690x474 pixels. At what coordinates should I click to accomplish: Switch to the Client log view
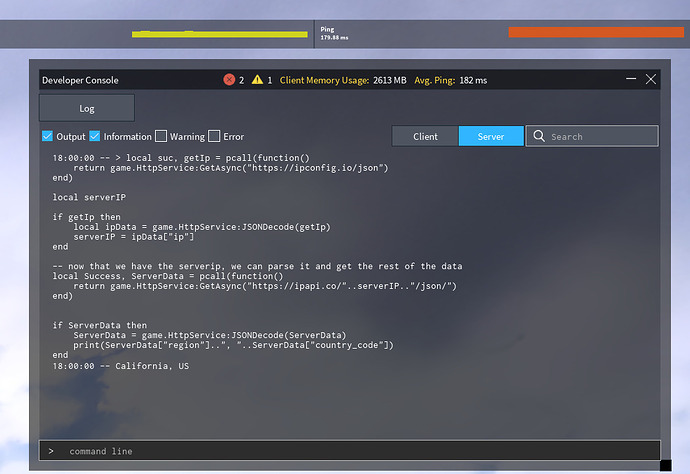pyautogui.click(x=425, y=136)
